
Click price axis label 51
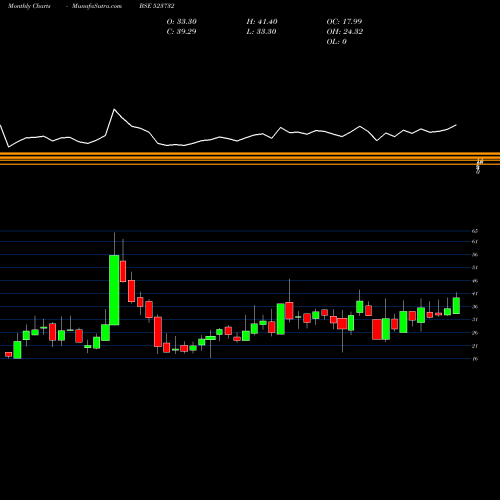point(475,268)
